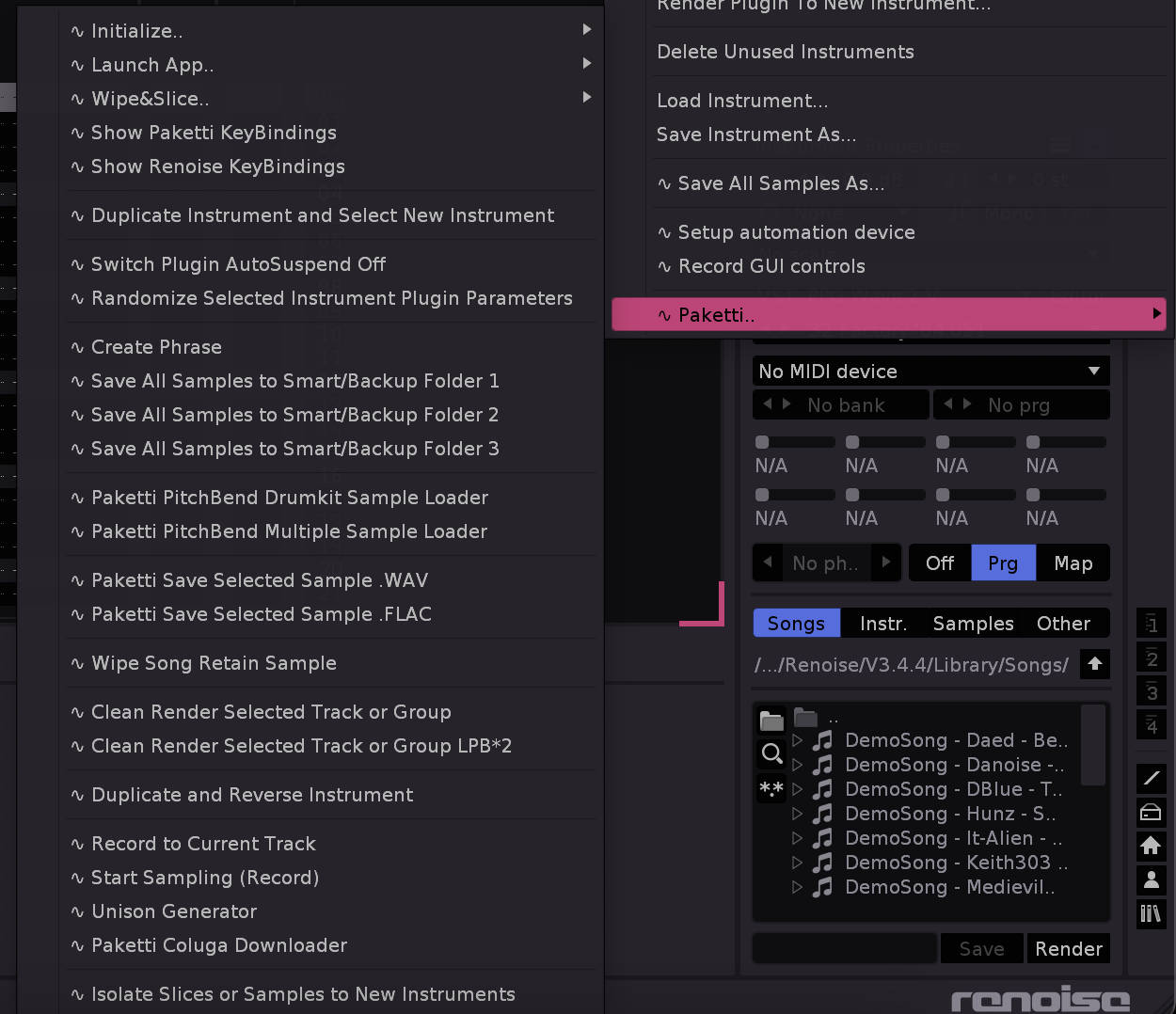
Task: Toggle the Map phrase mode
Action: point(1073,563)
